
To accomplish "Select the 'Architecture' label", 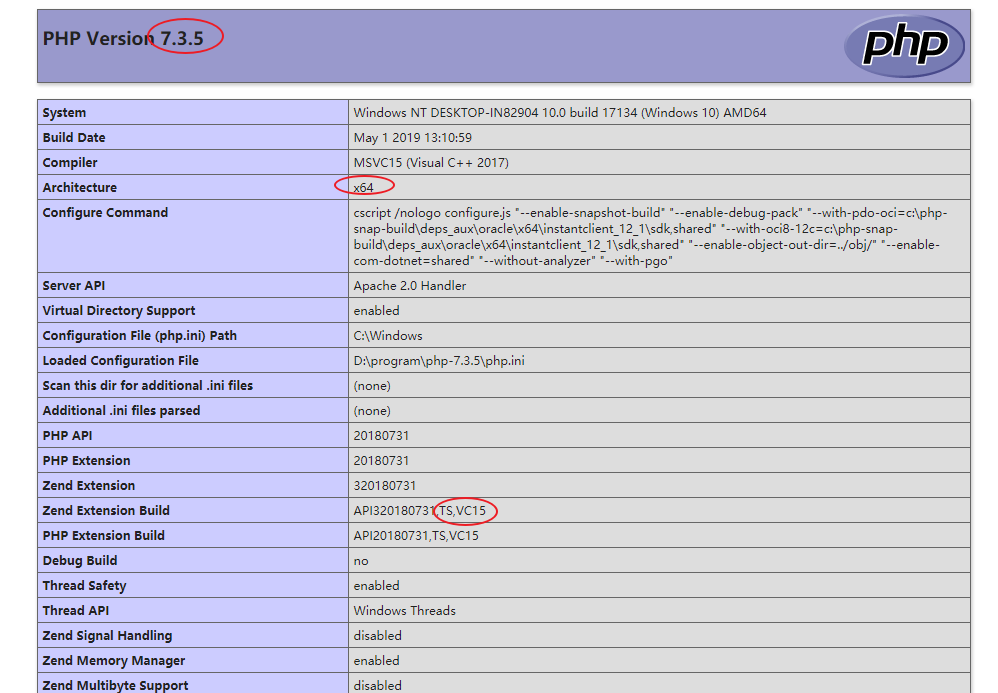I will (x=80, y=187).
